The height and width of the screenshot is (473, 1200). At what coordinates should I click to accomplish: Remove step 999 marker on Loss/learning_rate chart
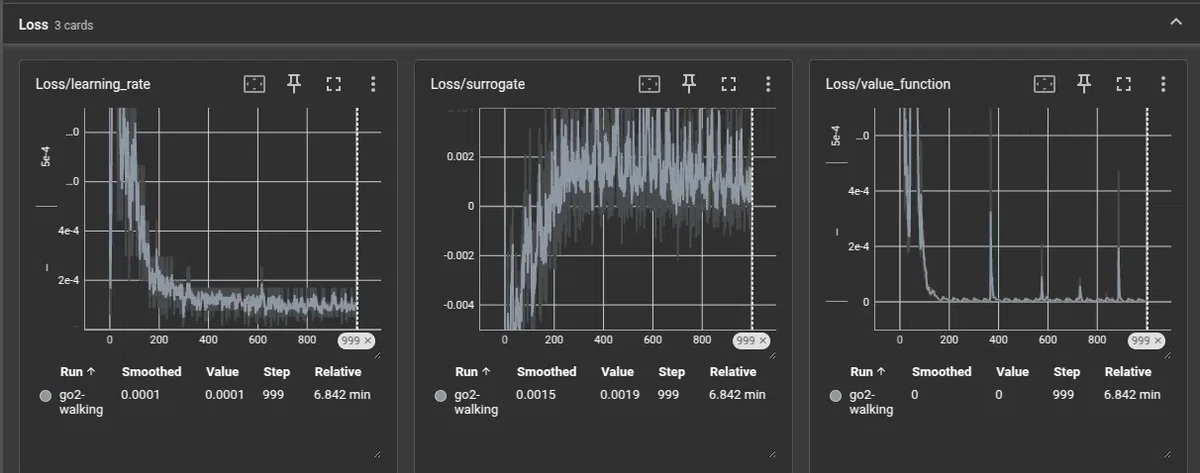(367, 340)
